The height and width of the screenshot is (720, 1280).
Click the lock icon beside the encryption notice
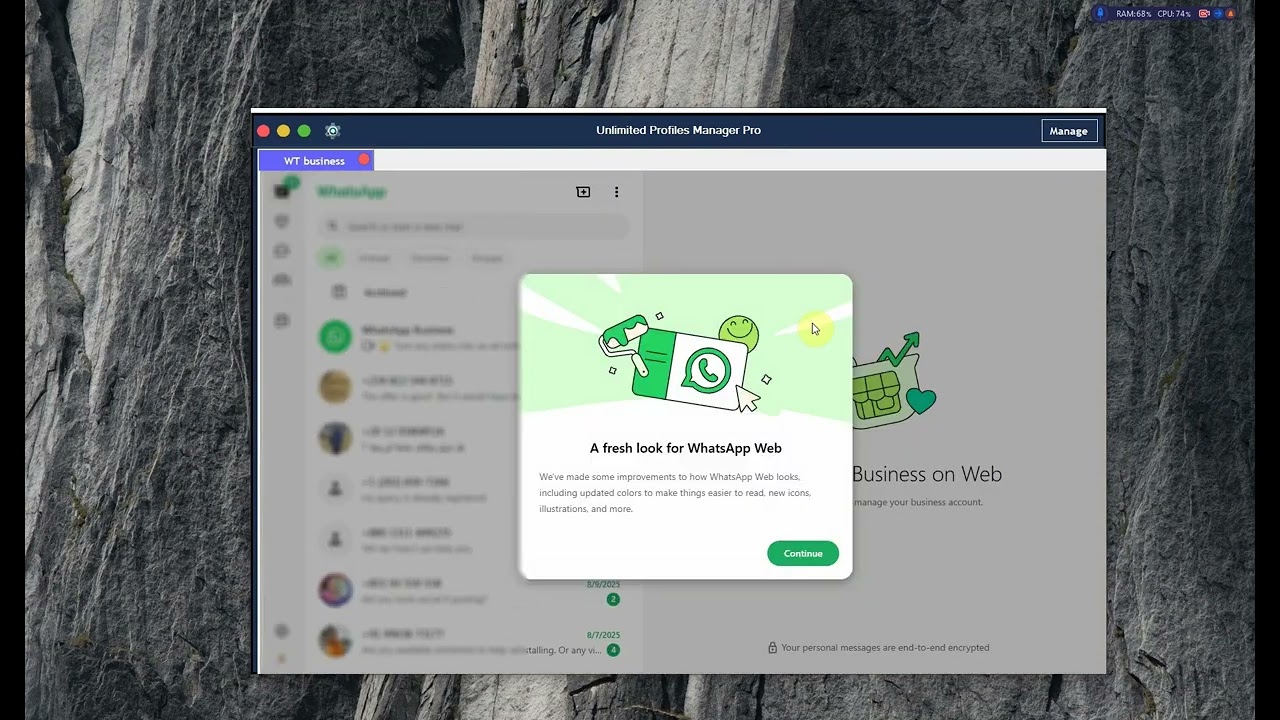[x=772, y=648]
